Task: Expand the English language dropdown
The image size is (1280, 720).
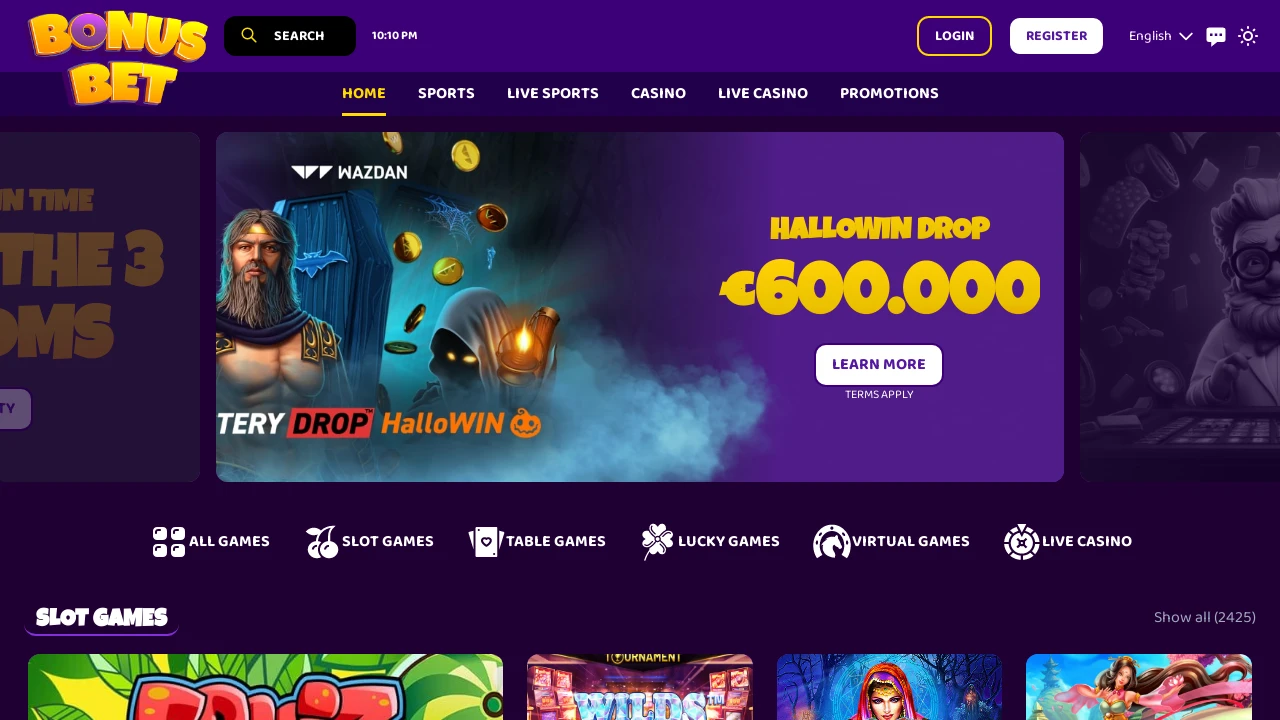Action: coord(1160,36)
